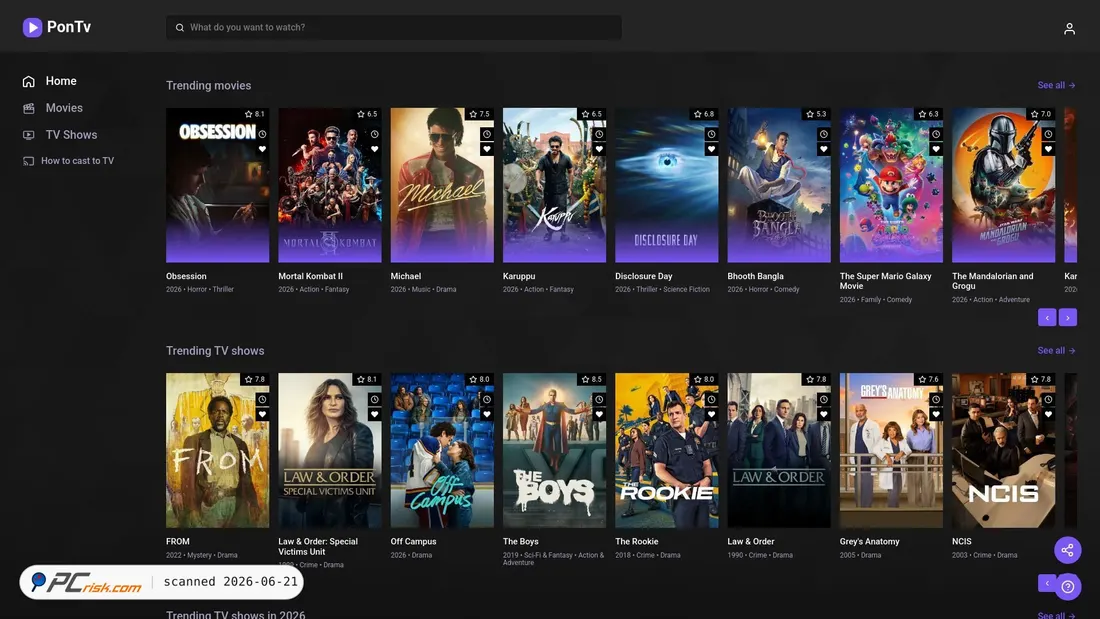
Task: Favorite Karuppu with heart icon
Action: pos(599,149)
